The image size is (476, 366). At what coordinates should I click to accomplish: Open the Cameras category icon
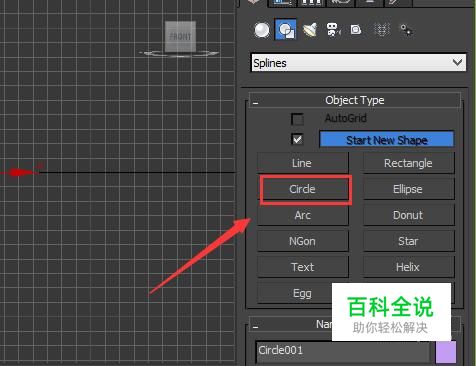[x=334, y=30]
